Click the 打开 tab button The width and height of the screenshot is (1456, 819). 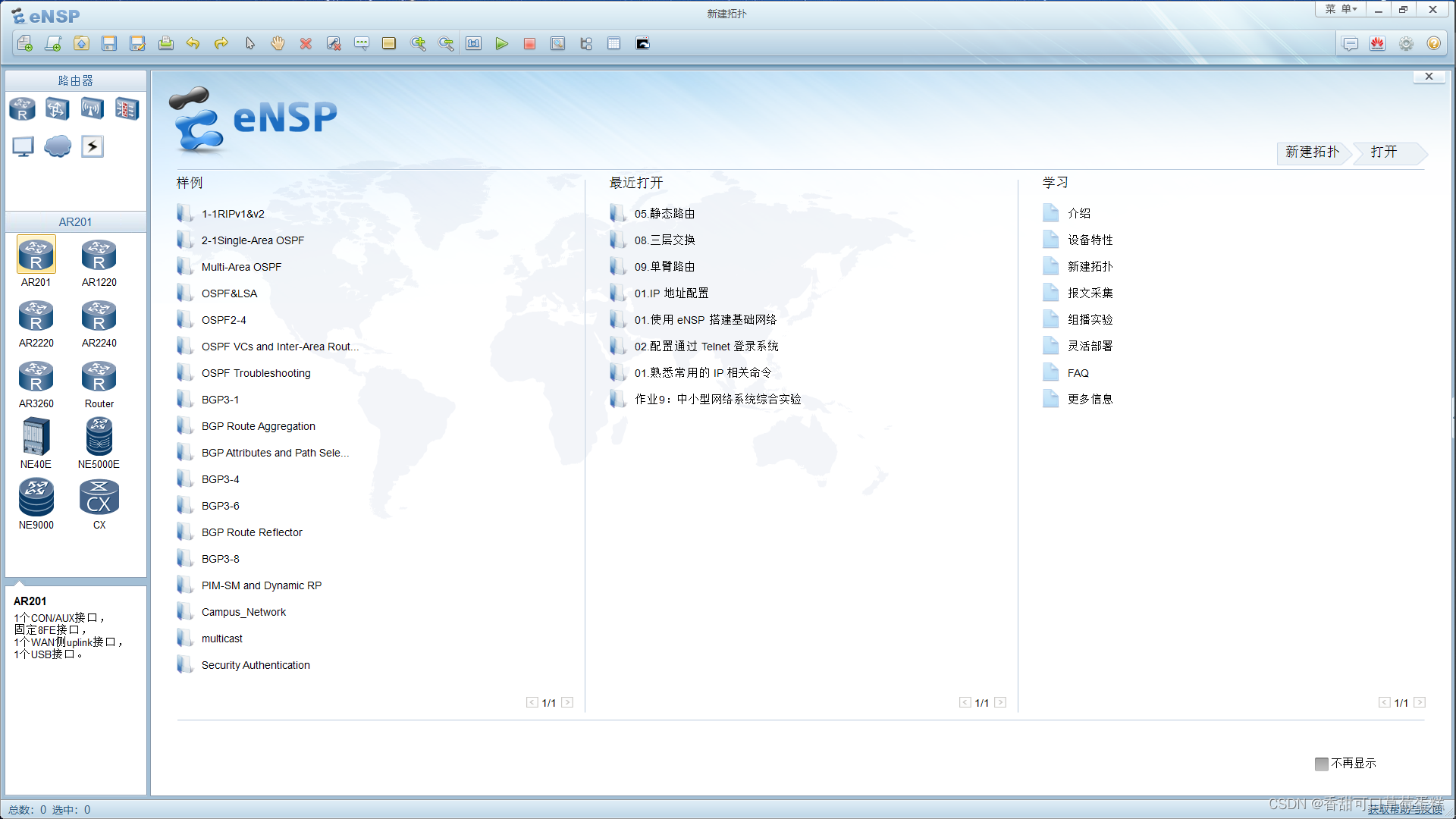(x=1385, y=152)
